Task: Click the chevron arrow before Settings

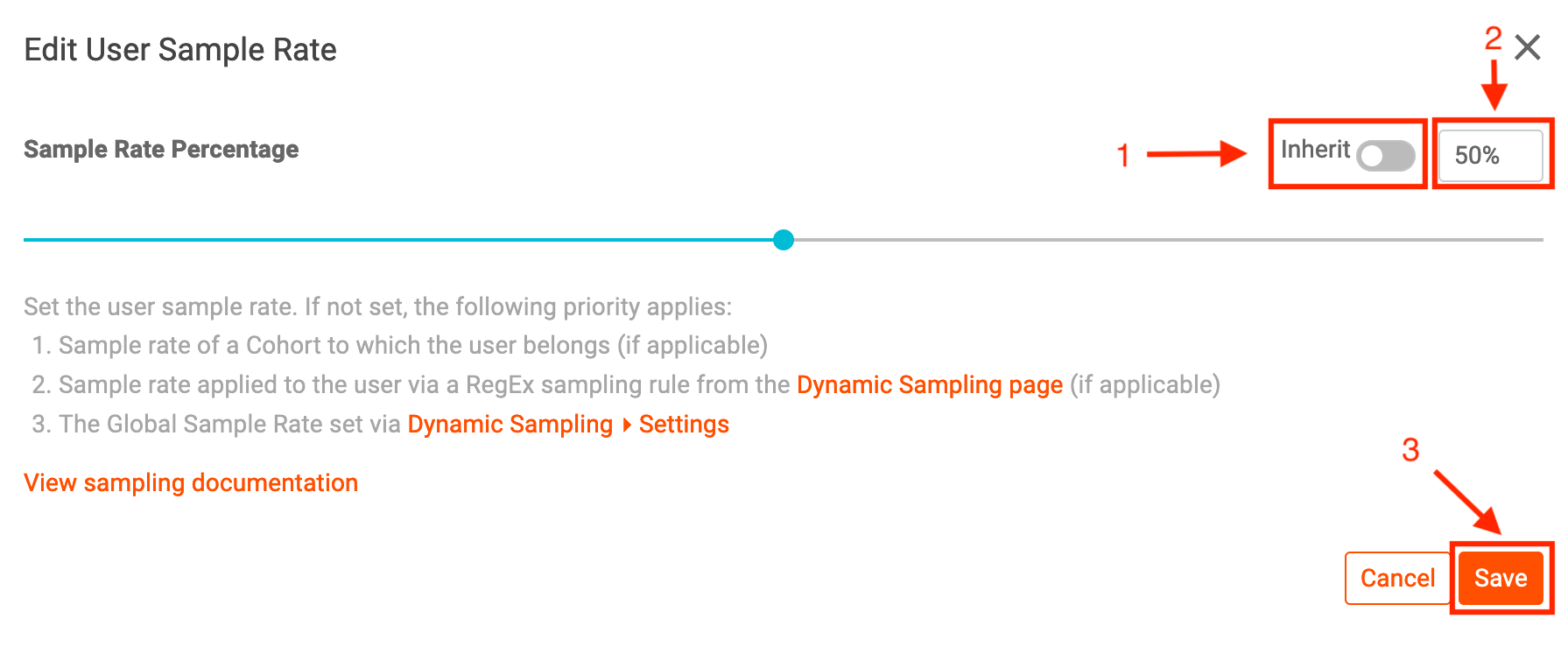Action: click(x=629, y=425)
